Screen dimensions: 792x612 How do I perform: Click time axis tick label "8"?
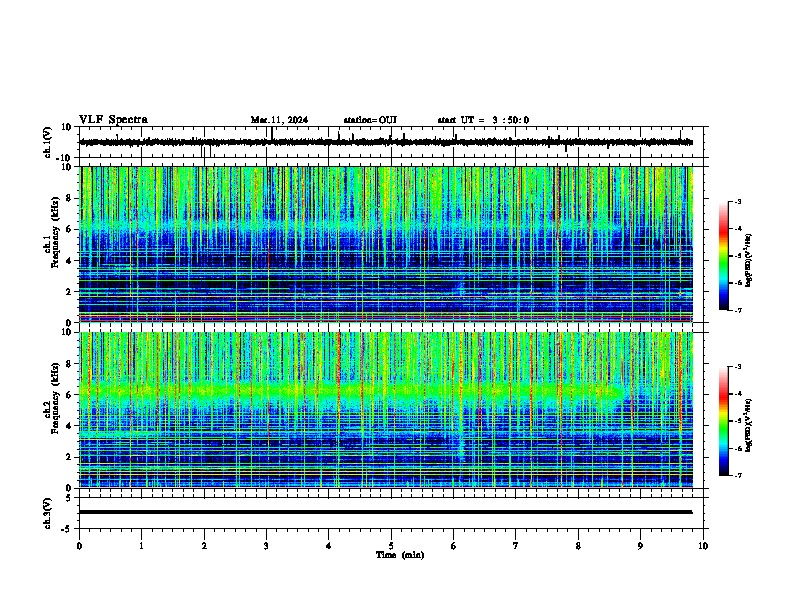pos(578,546)
